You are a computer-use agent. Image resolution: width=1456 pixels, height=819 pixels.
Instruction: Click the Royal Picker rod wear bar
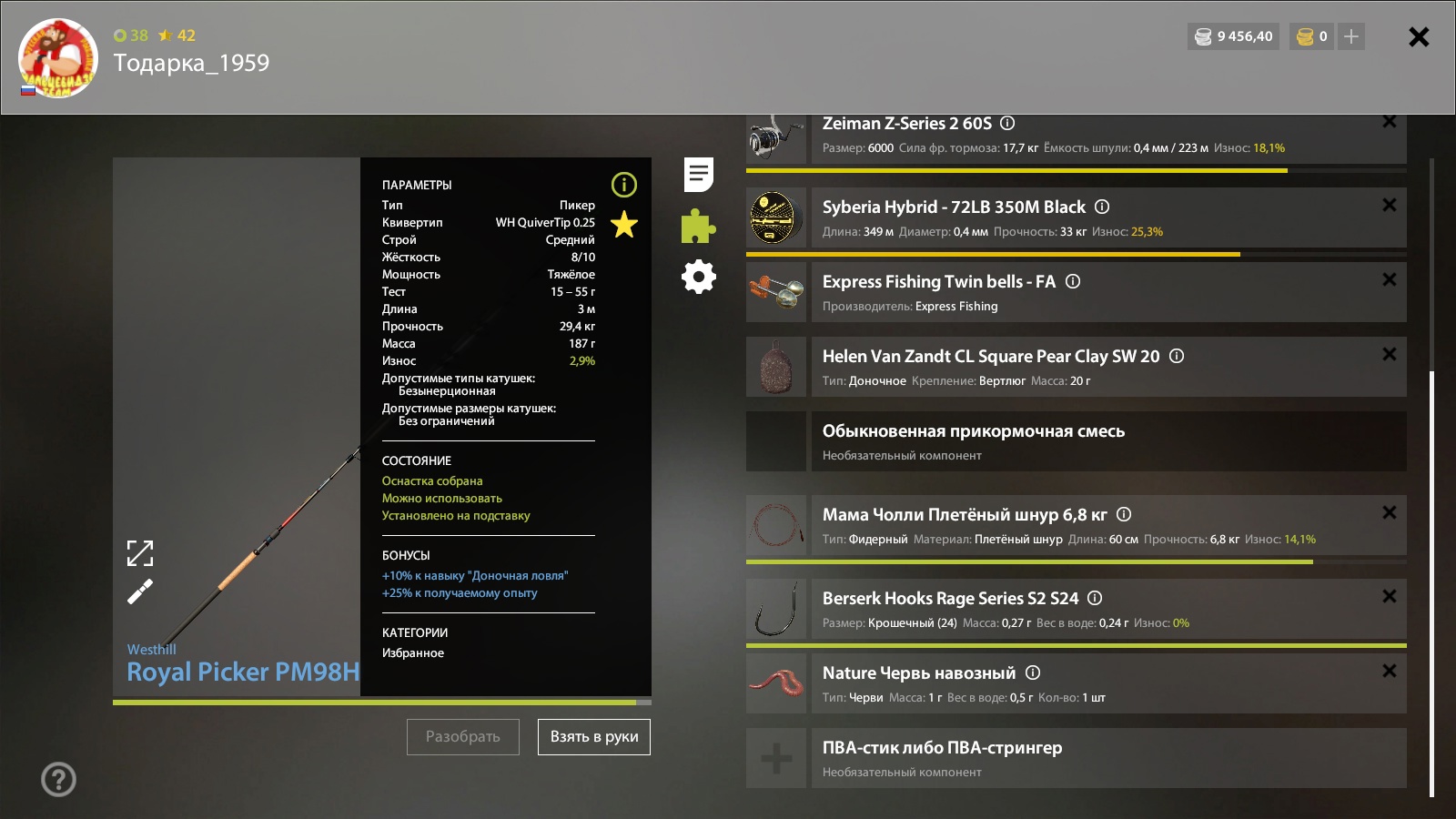[382, 703]
